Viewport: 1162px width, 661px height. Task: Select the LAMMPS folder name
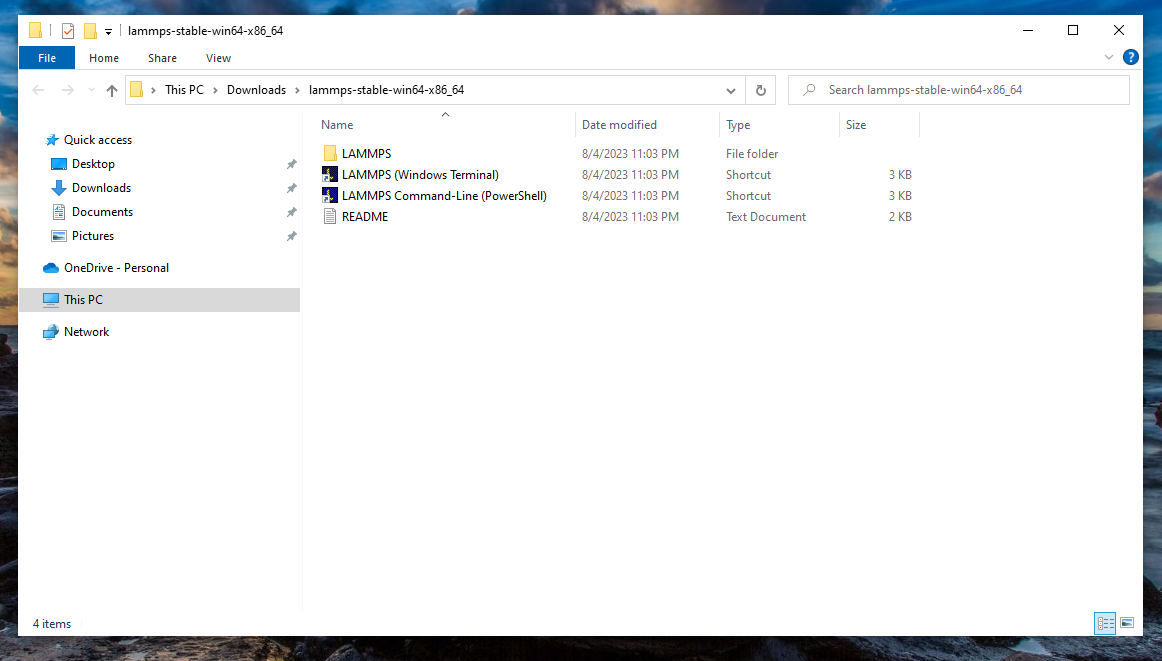click(366, 153)
